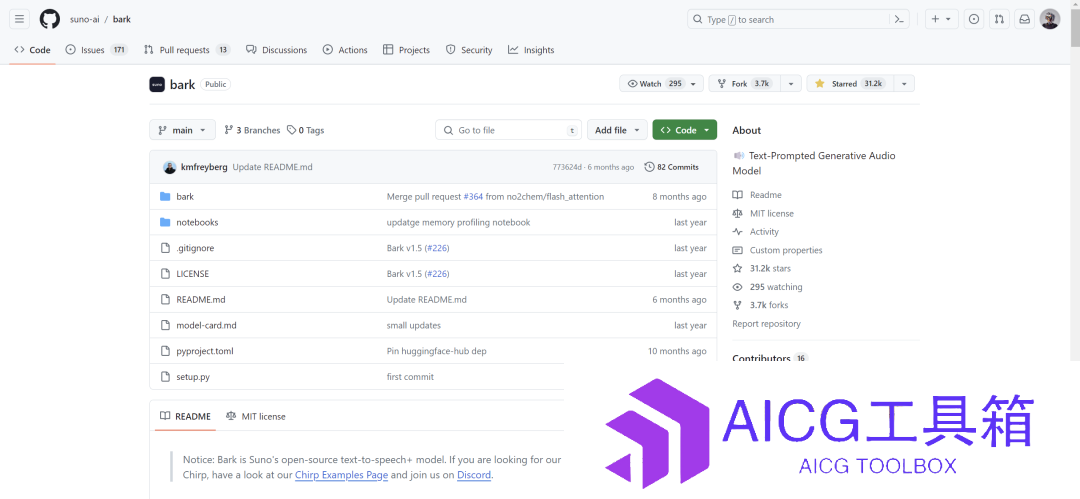Open commit hash 773624d
The width and height of the screenshot is (1080, 499).
pos(568,167)
